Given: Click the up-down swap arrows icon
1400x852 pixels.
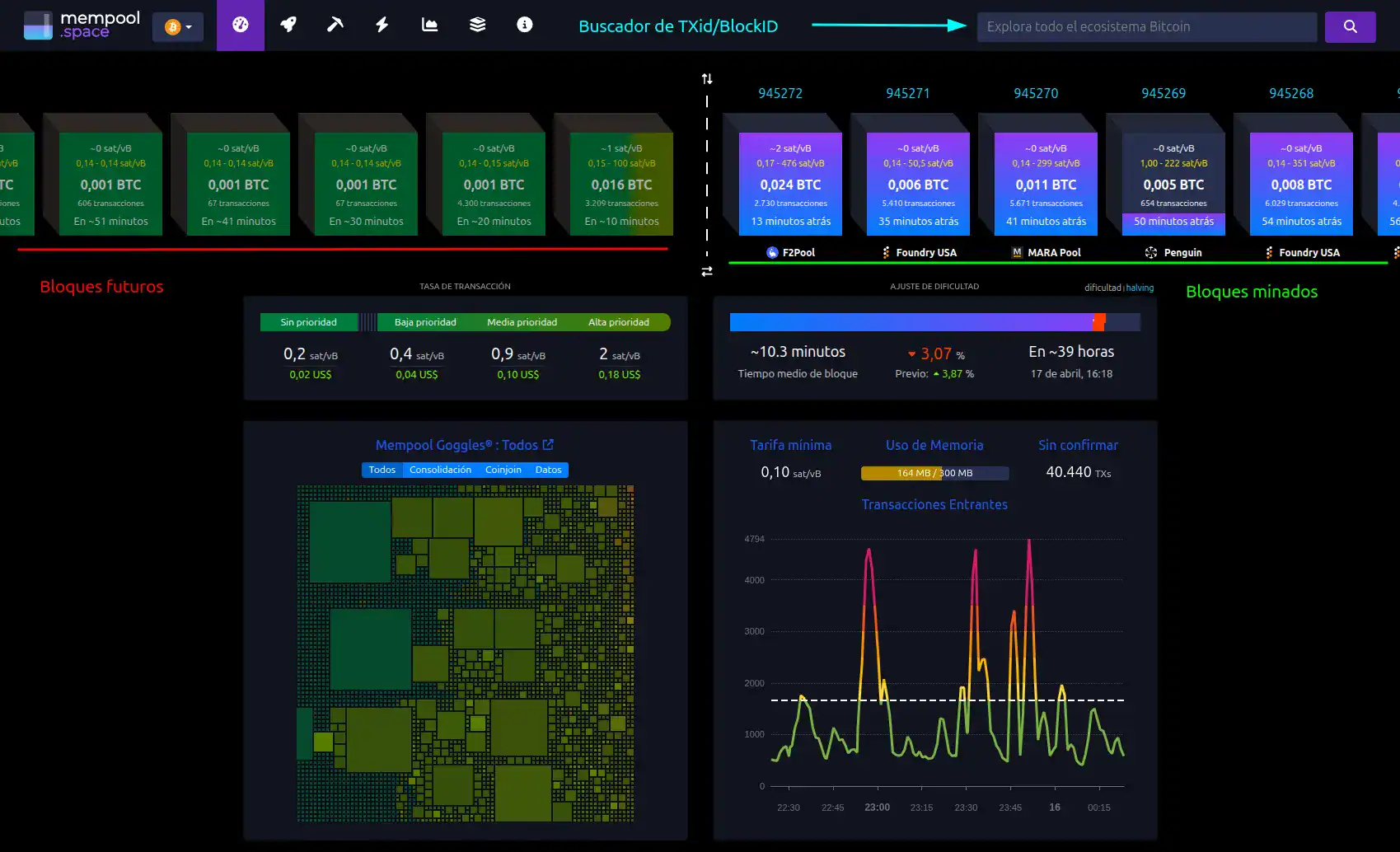Looking at the screenshot, I should [707, 79].
